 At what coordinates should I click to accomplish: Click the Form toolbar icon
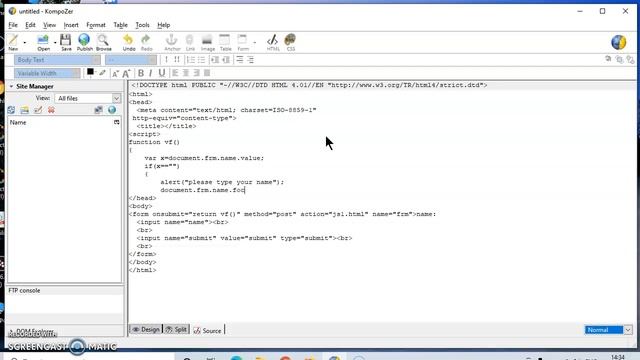242,42
